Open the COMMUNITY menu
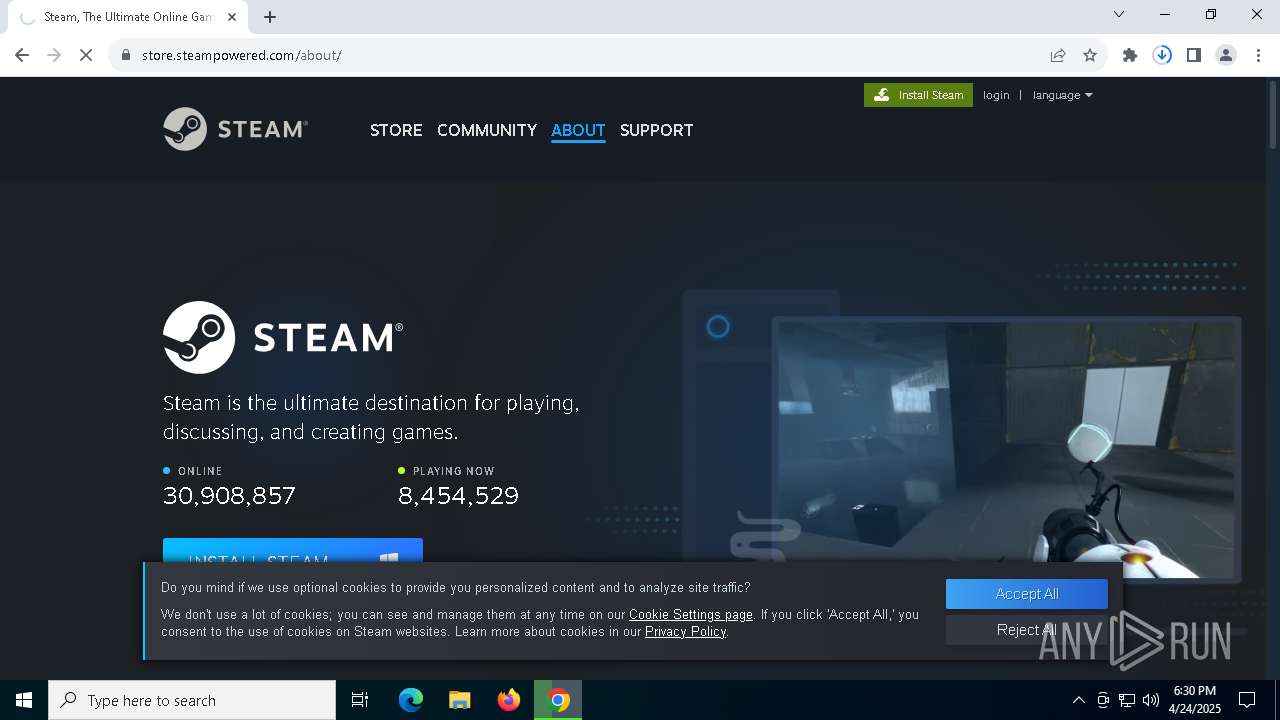 point(487,130)
